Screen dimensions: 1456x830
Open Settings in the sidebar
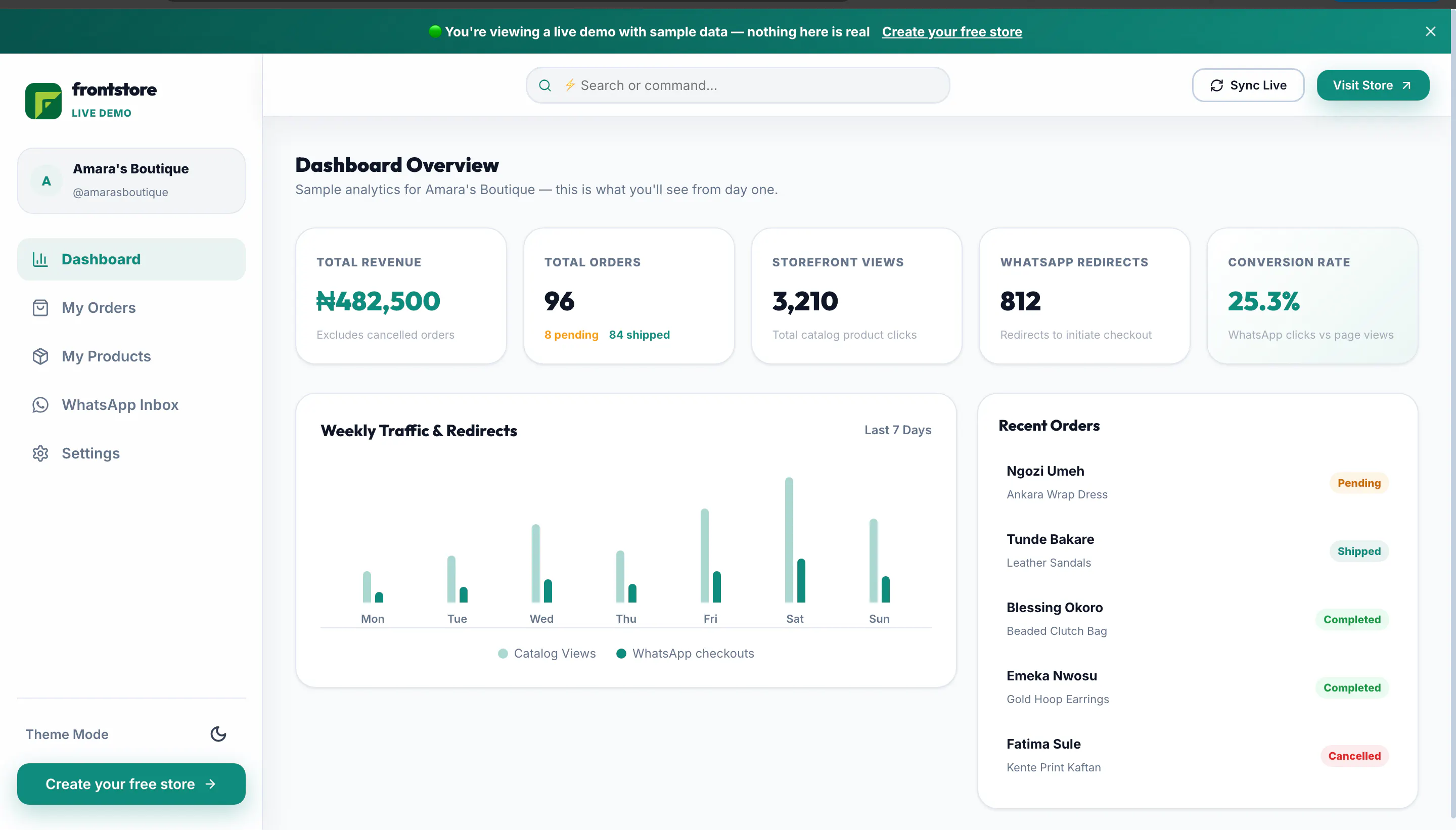[131, 453]
